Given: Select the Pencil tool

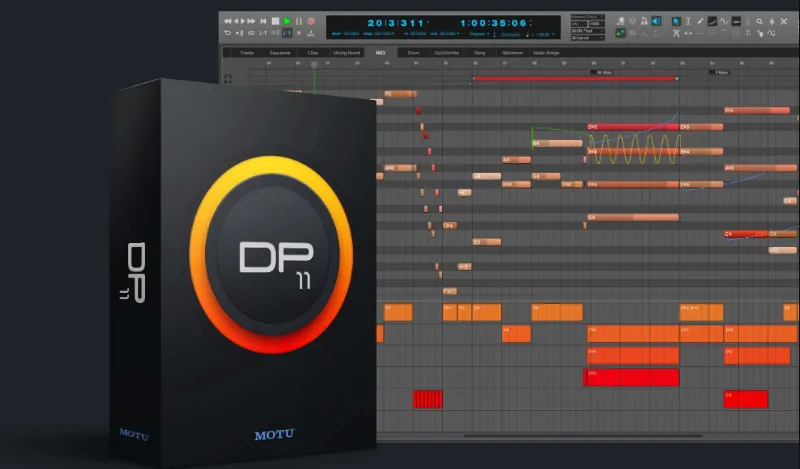Looking at the screenshot, I should tap(700, 21).
